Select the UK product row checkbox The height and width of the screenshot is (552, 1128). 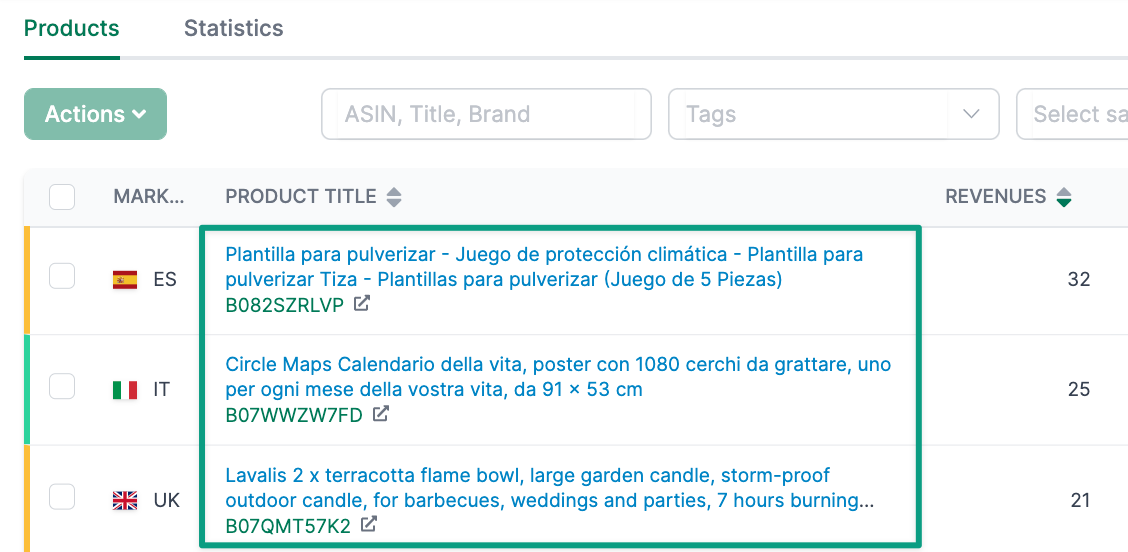(x=62, y=497)
